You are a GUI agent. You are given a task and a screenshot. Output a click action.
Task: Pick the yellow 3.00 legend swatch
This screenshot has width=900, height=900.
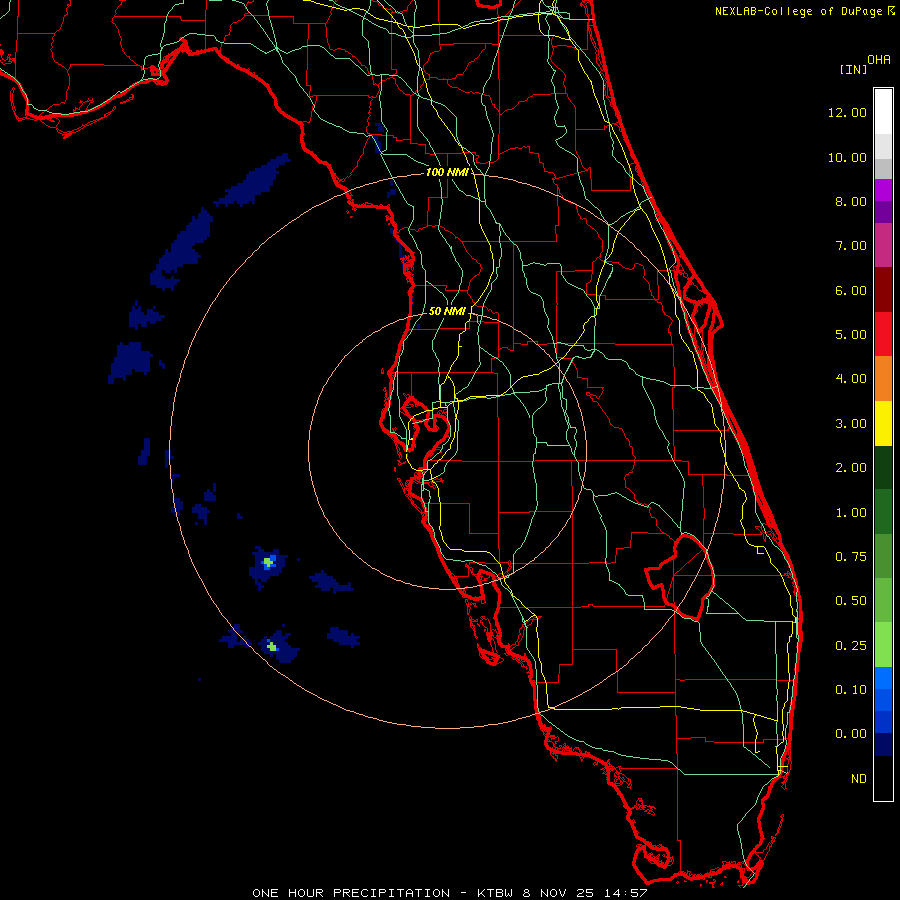[883, 424]
